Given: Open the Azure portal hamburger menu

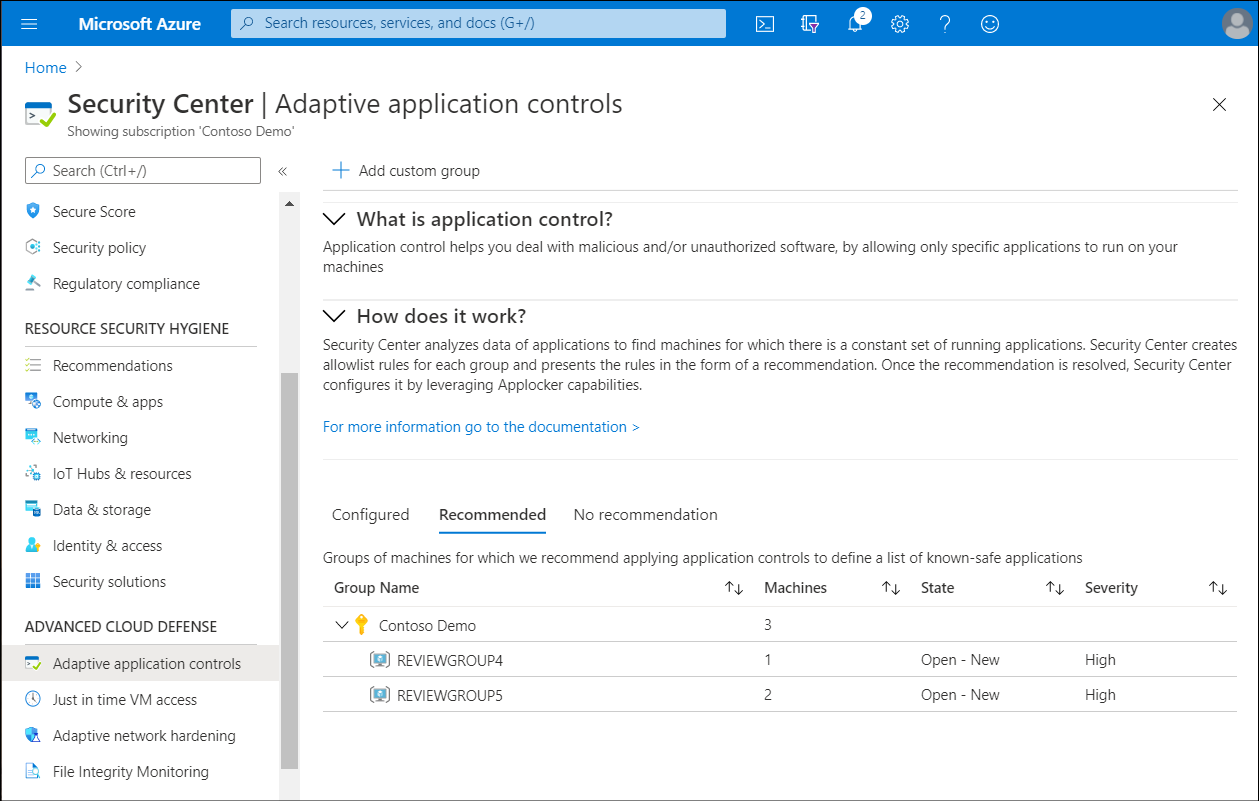Looking at the screenshot, I should (28, 24).
